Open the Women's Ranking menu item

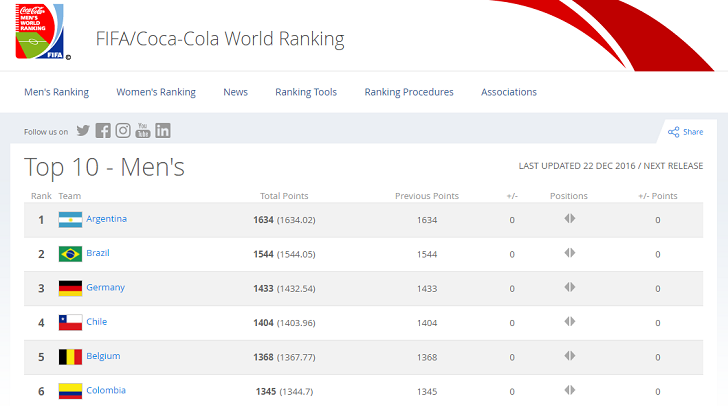pos(156,92)
